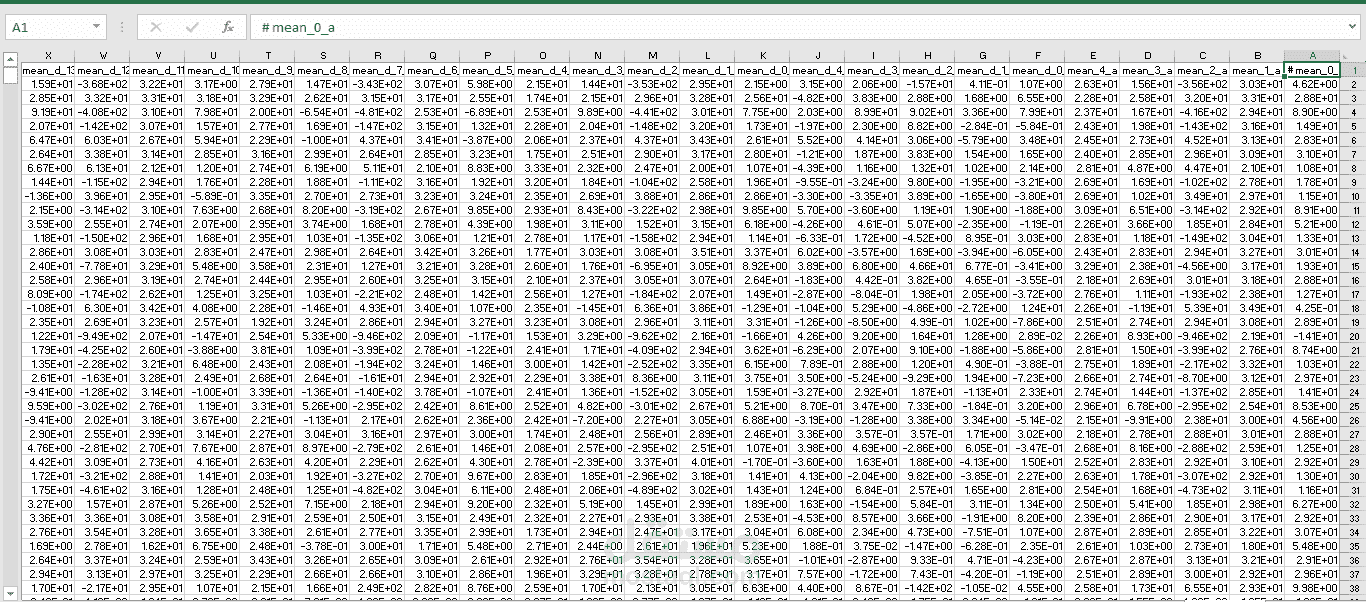Click the Cancel (X) icon in the formula bar
Screen dimensions: 1366x602
coord(156,27)
